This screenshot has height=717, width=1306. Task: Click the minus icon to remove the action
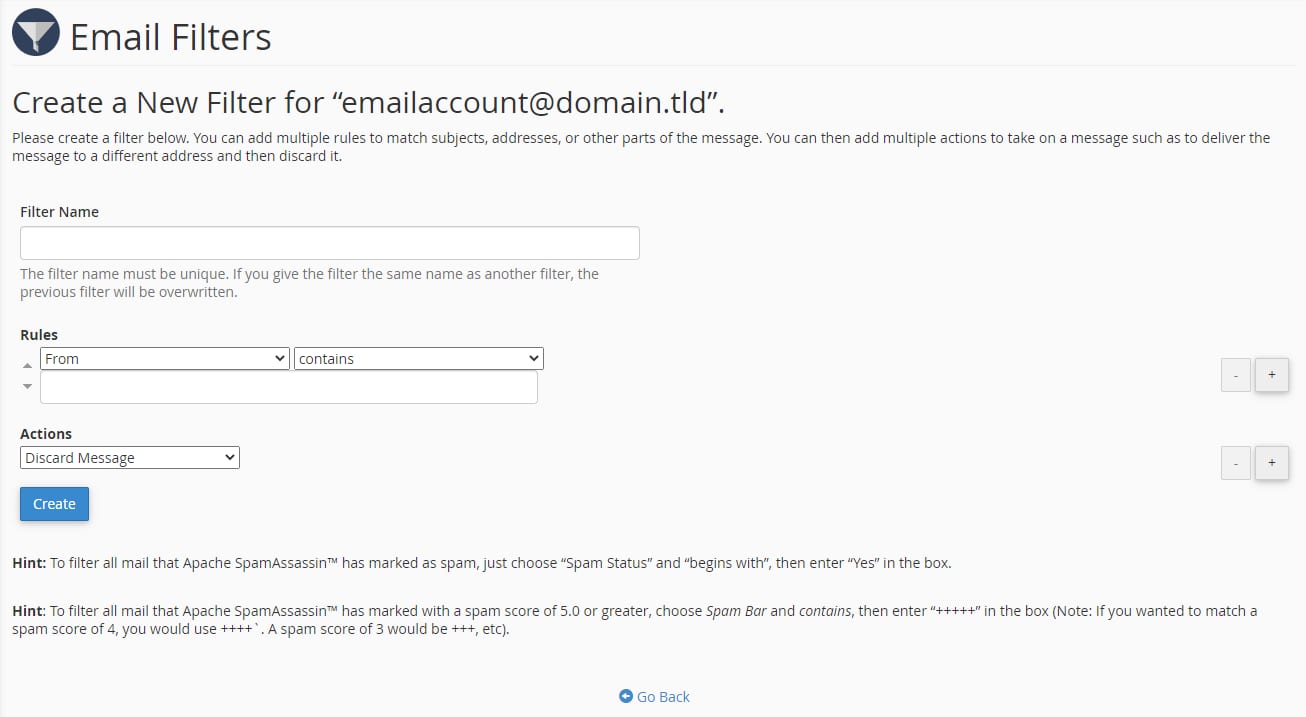click(1235, 462)
